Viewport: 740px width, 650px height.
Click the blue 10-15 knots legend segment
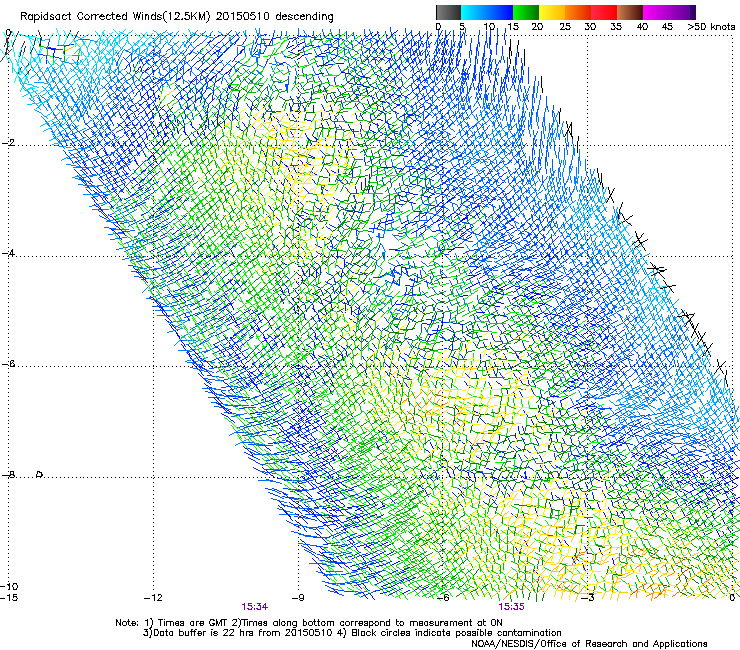pos(500,12)
